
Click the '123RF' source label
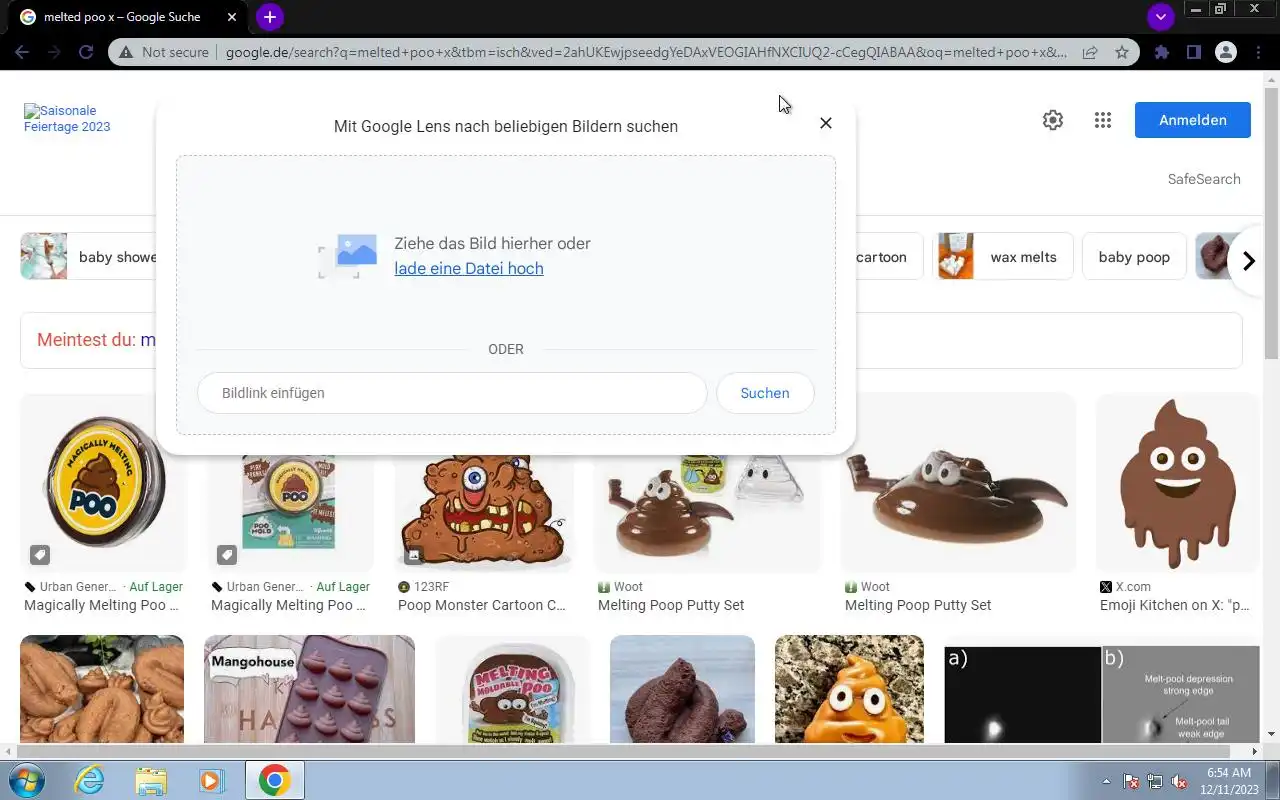click(x=429, y=587)
